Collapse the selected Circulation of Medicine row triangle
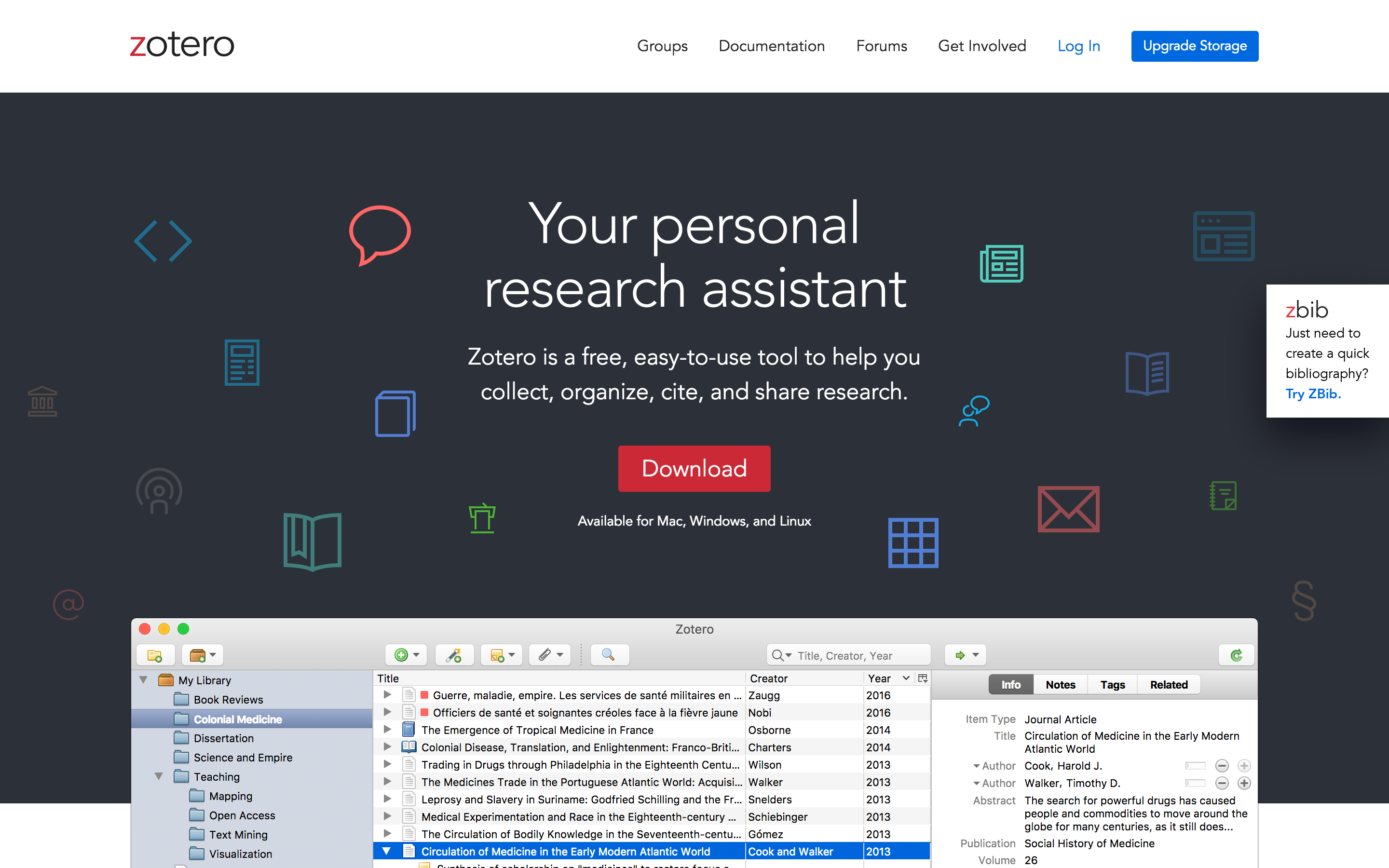1389x868 pixels. pyautogui.click(x=386, y=851)
